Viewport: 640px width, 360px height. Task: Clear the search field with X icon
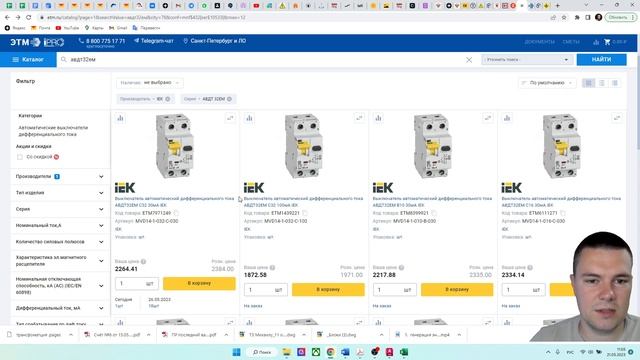[469, 60]
